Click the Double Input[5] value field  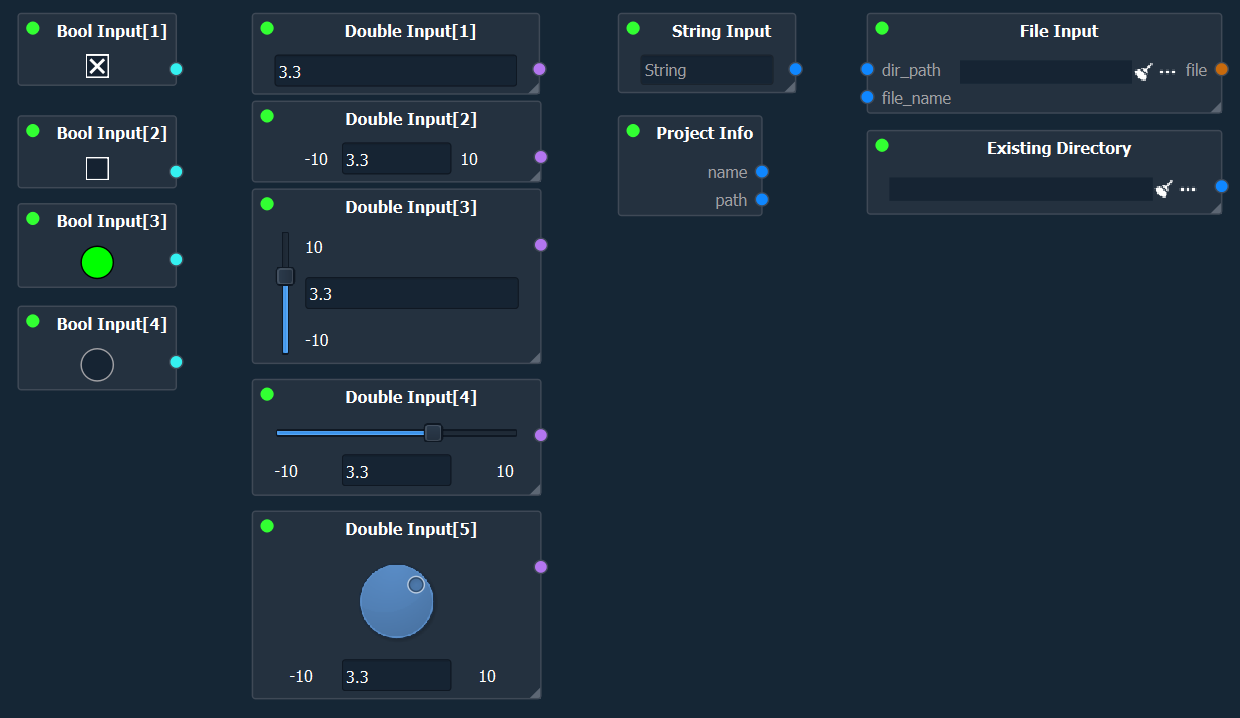point(396,676)
